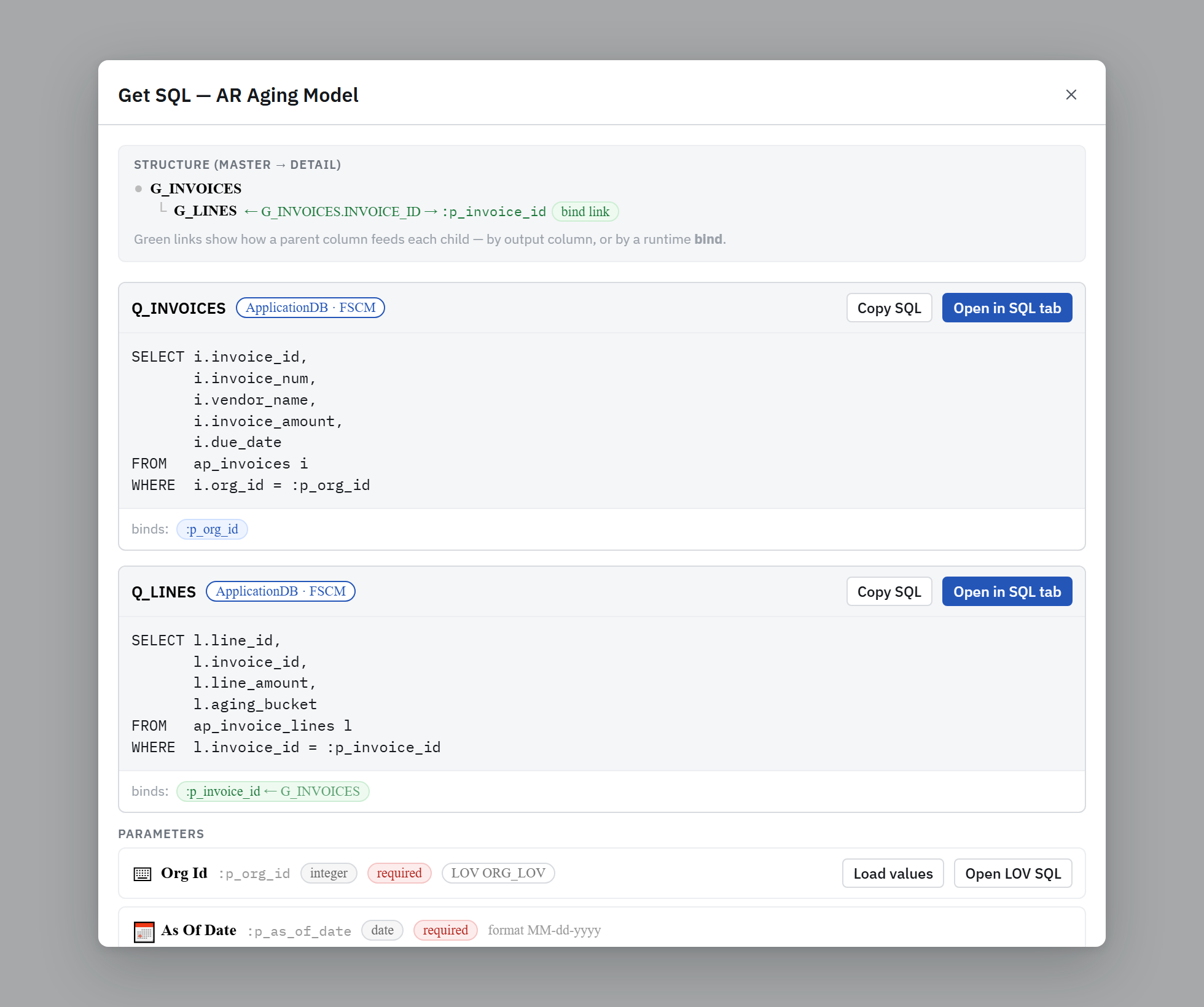This screenshot has width=1204, height=1007.
Task: Click the 'format MM-dd-yyyy' text
Action: pyautogui.click(x=544, y=930)
